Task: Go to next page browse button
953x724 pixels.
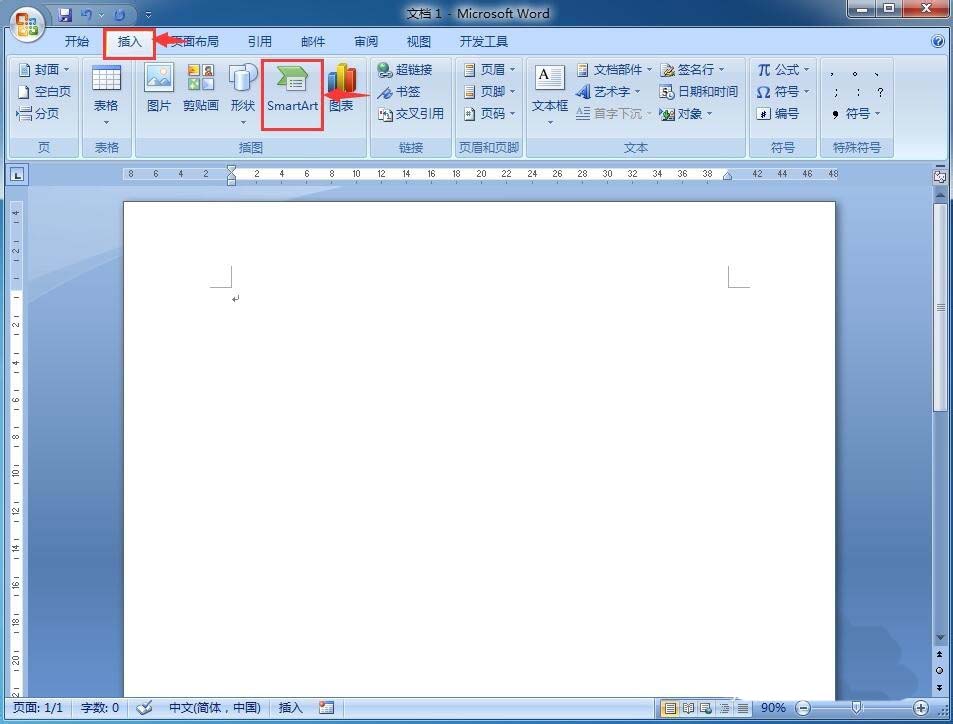Action: click(940, 687)
